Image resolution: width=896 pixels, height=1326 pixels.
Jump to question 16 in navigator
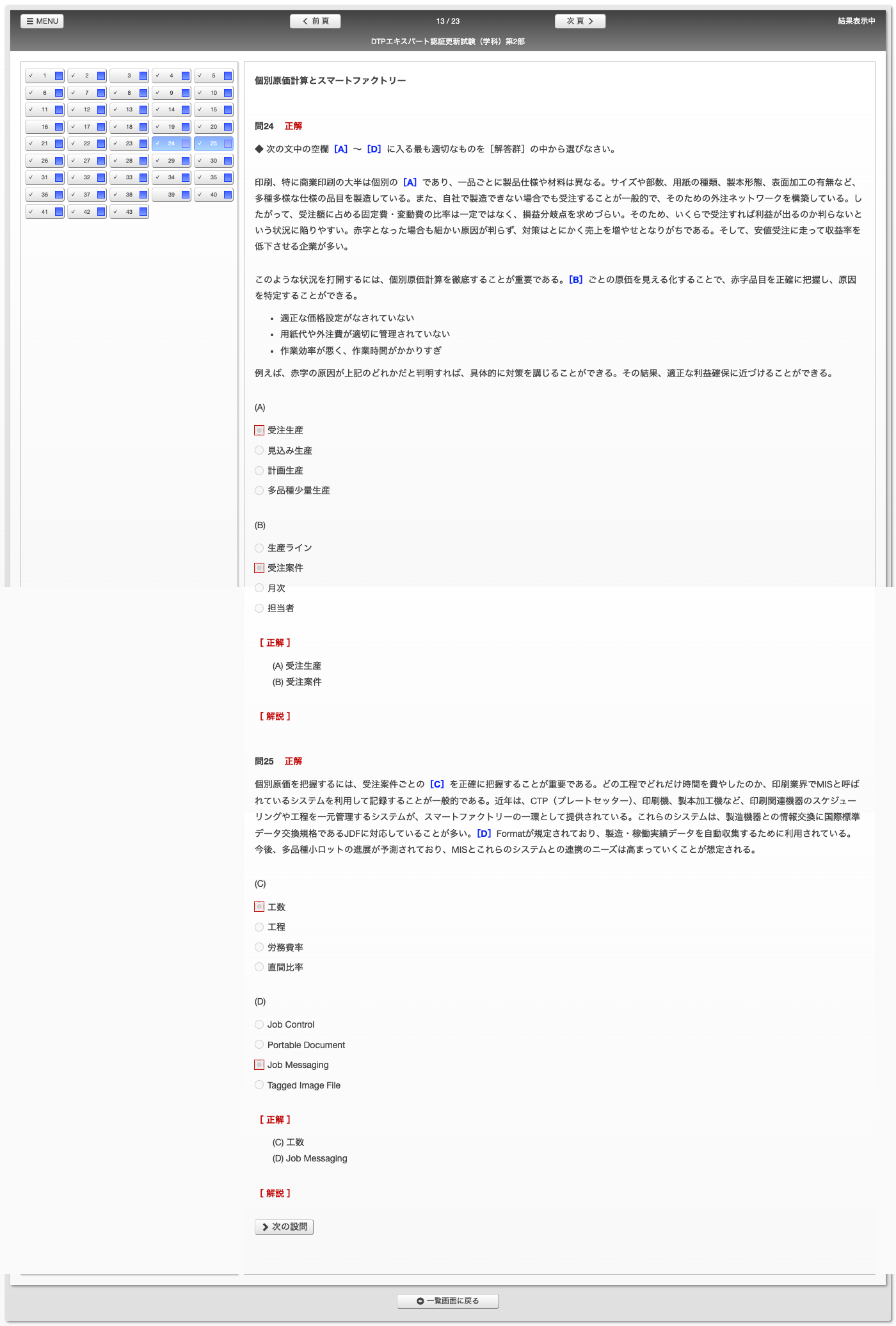coord(44,127)
